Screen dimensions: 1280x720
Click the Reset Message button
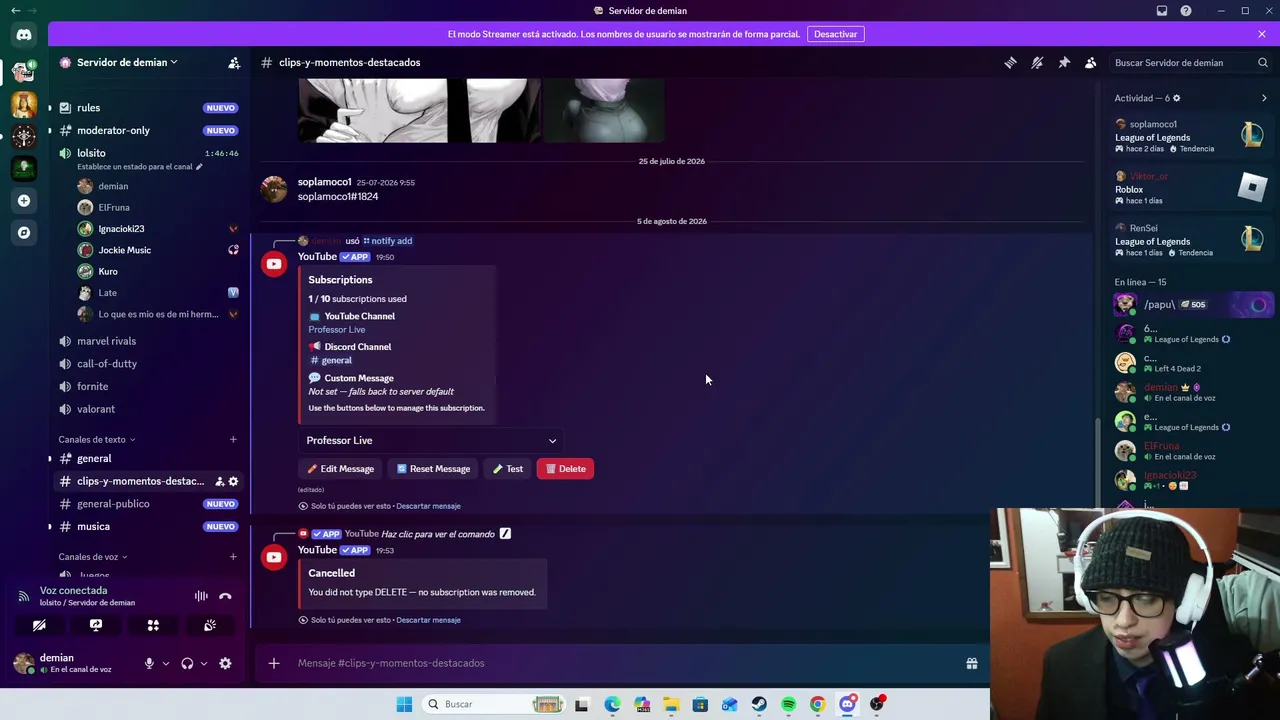coord(433,469)
